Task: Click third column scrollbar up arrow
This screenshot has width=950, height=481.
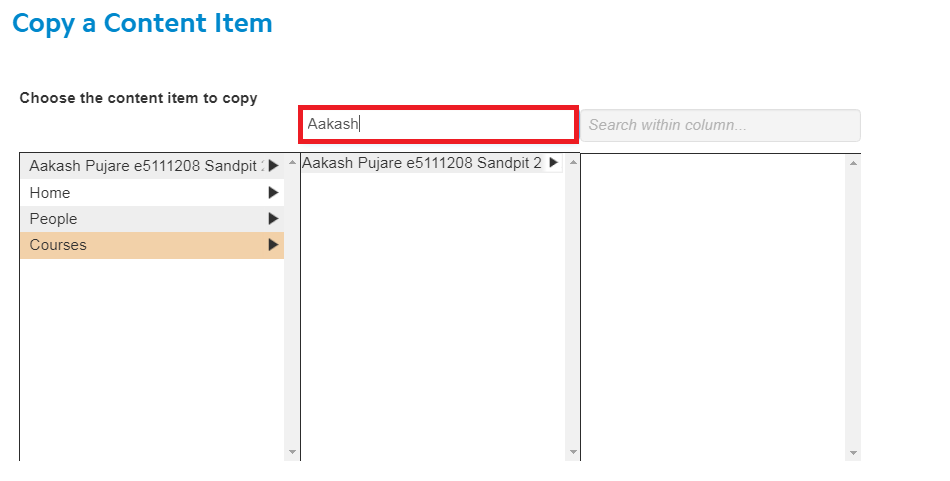Action: pyautogui.click(x=854, y=162)
